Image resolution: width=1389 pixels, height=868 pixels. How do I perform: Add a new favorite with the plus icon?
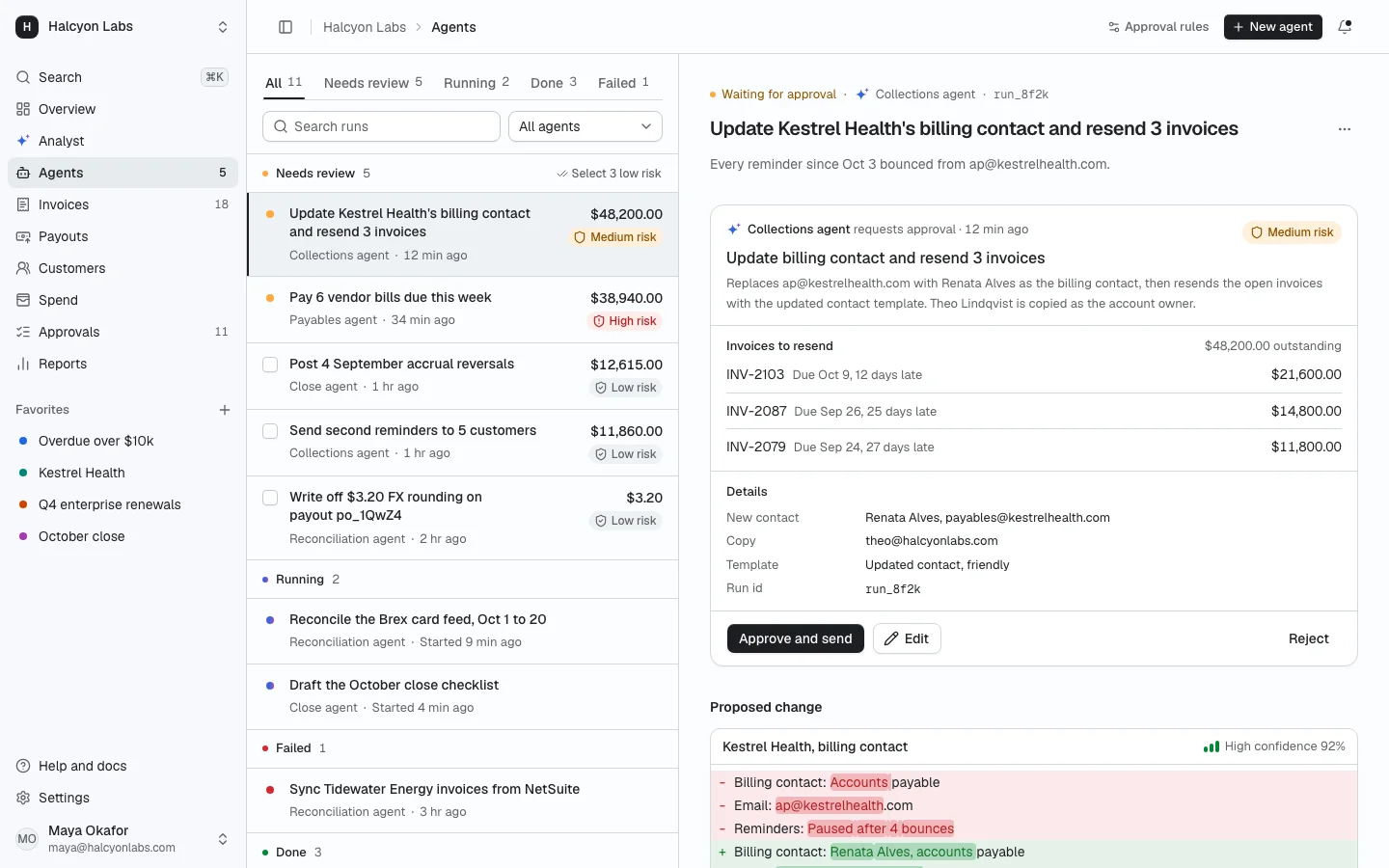coord(225,410)
